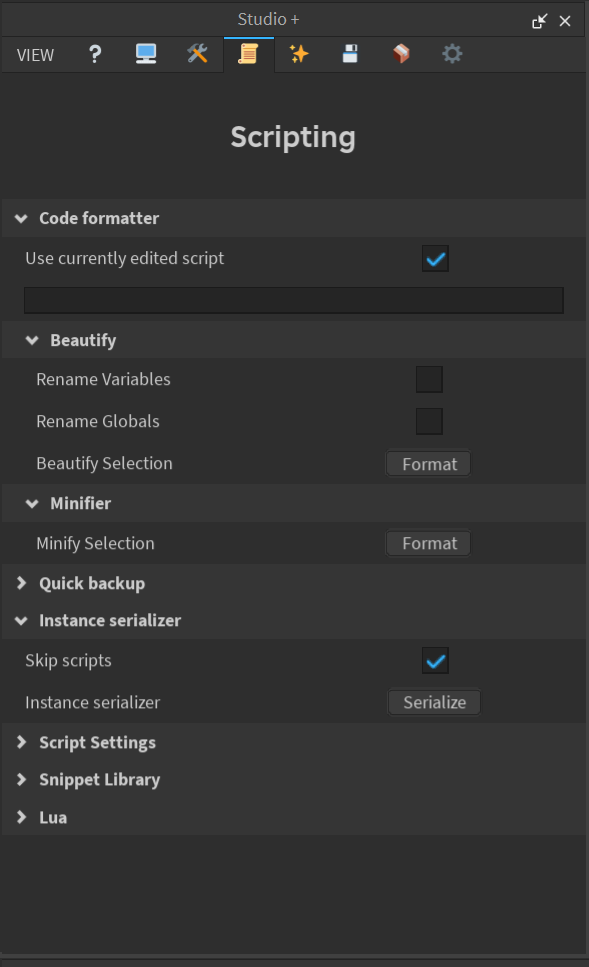Click the floppy disk save icon

coord(350,55)
